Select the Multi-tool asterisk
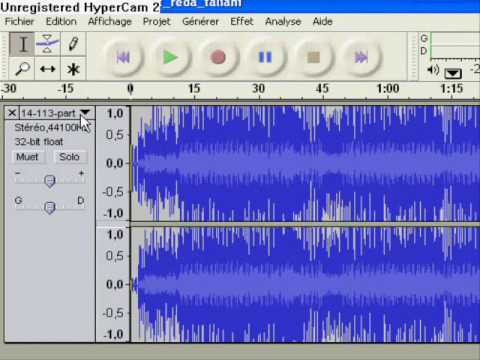The height and width of the screenshot is (360, 480). [73, 69]
